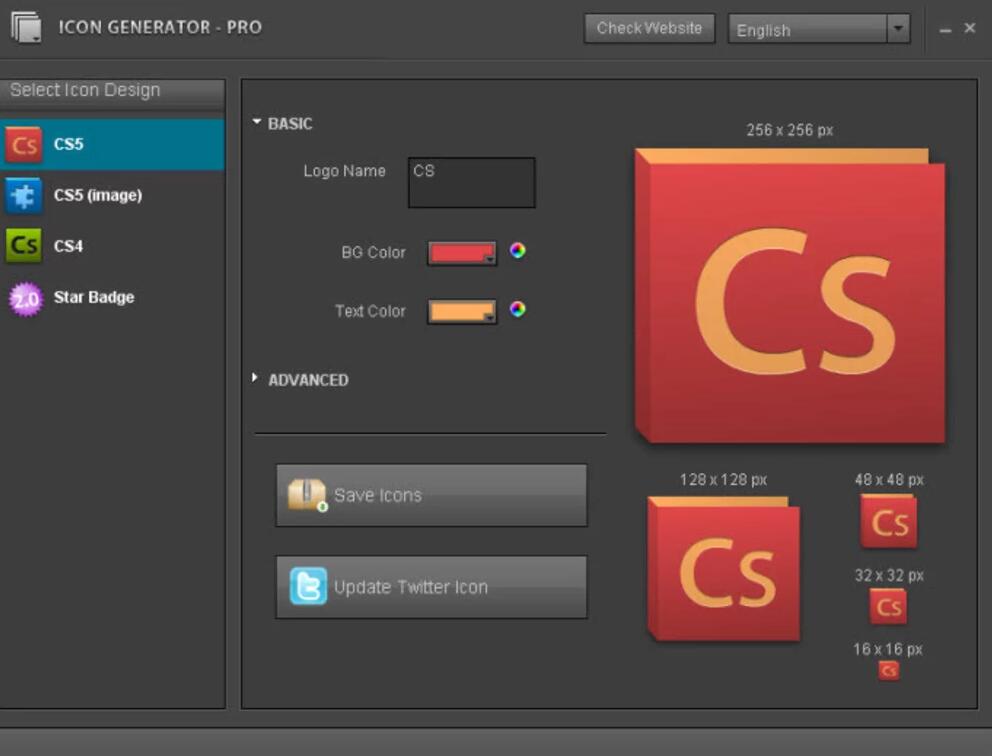Click the ICON GENERATOR - PRO title text
The width and height of the screenshot is (992, 756).
coord(160,27)
